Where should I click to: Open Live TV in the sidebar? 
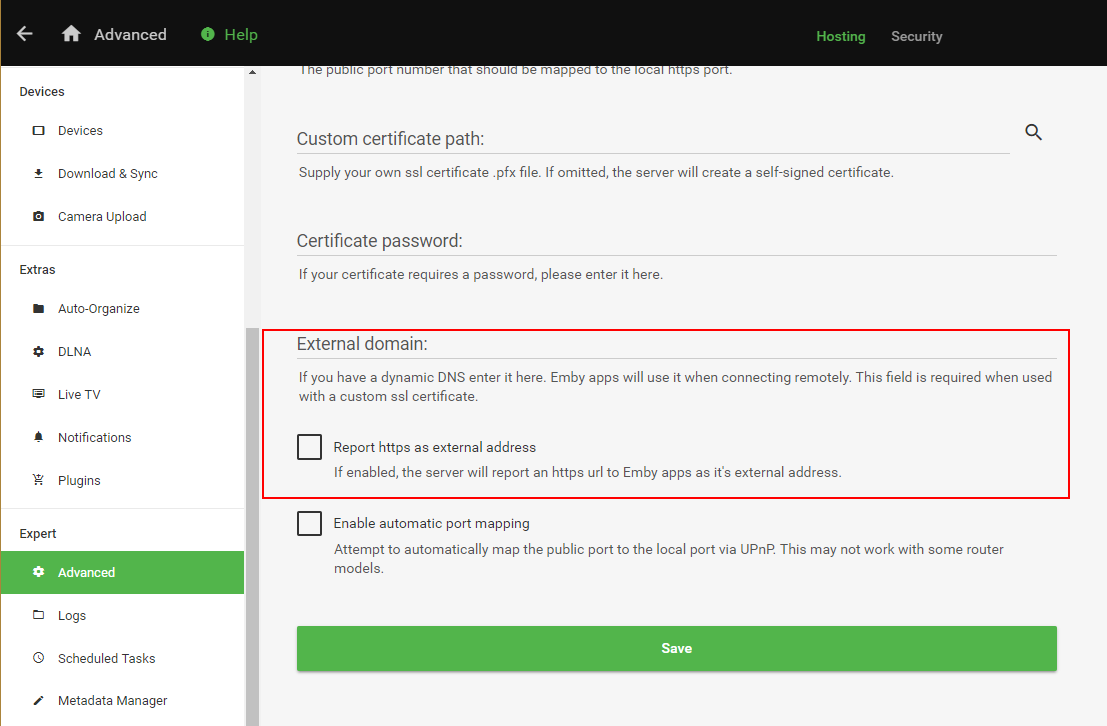point(79,394)
